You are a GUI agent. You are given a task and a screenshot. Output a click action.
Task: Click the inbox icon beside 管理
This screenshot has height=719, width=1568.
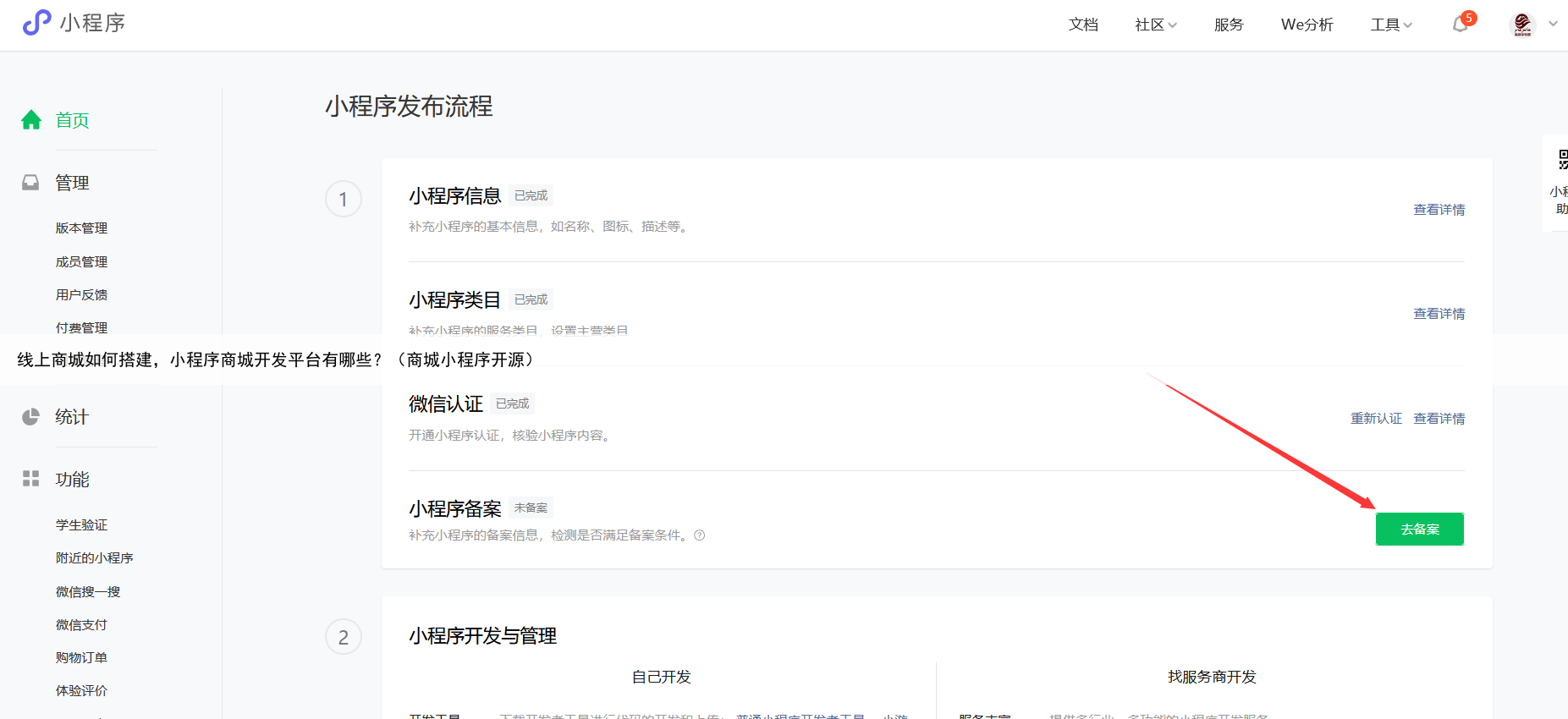click(30, 183)
